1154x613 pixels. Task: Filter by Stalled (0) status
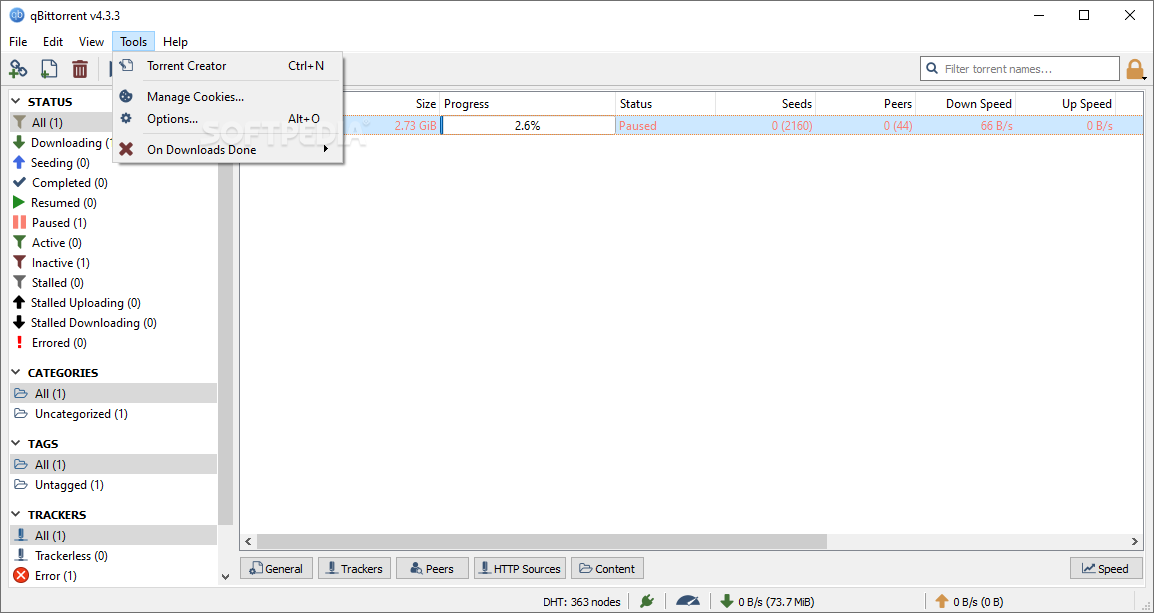[113, 283]
